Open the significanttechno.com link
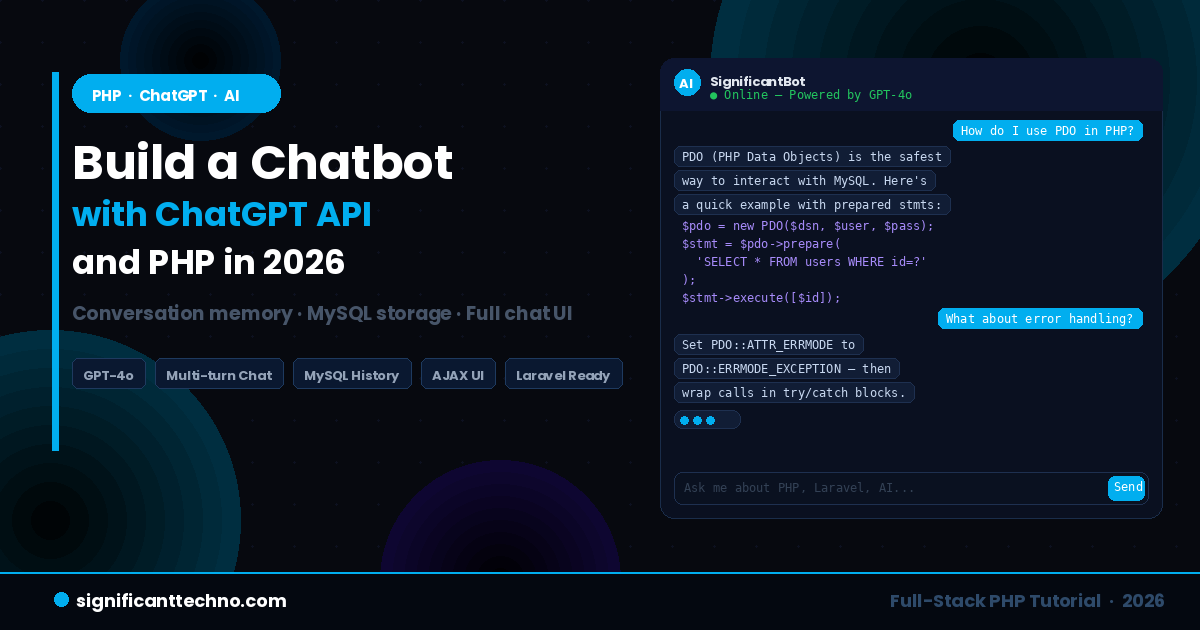Screen dimensions: 1200x630 click(x=182, y=601)
